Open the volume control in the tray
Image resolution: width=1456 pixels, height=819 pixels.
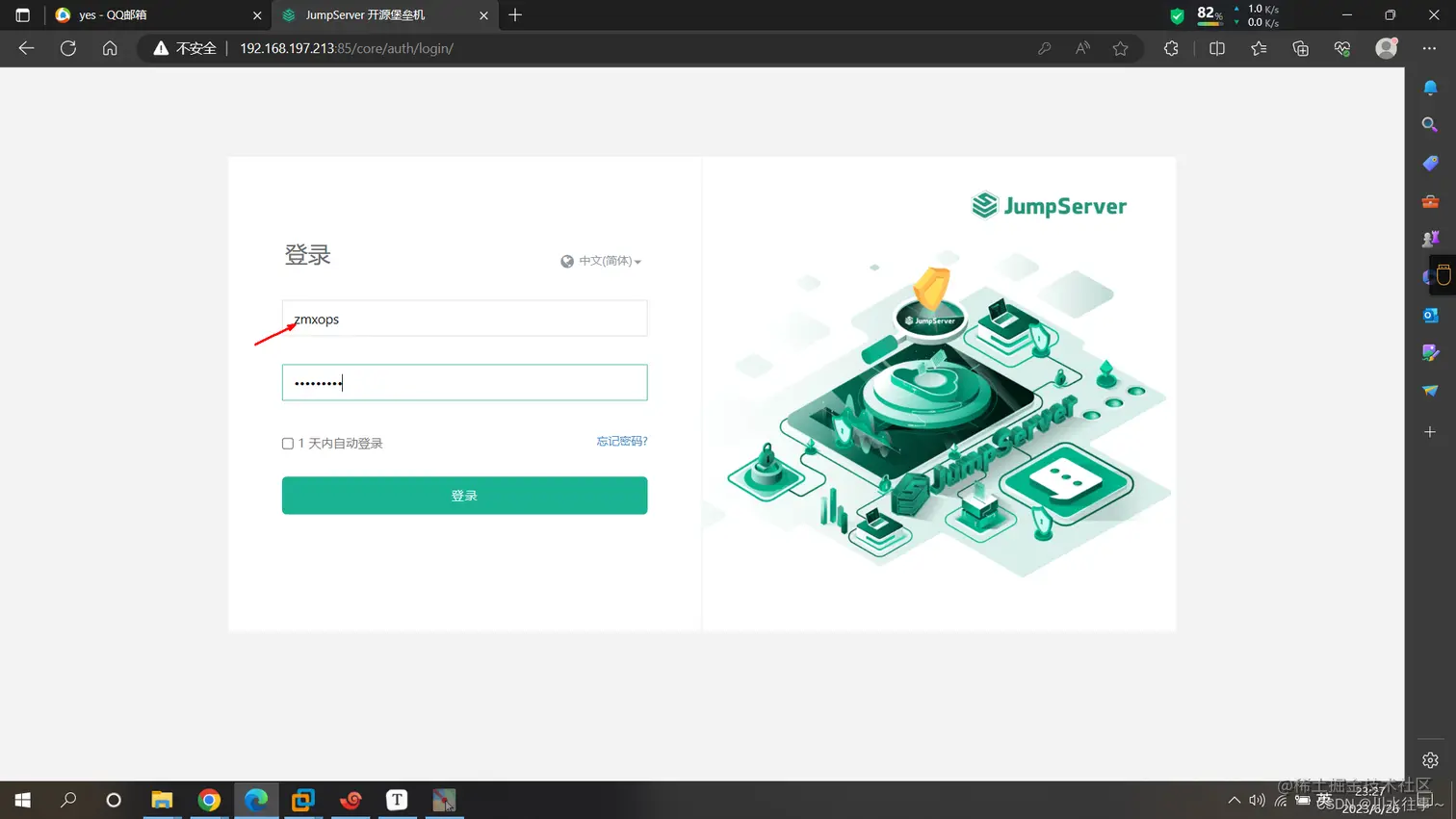pos(1257,800)
